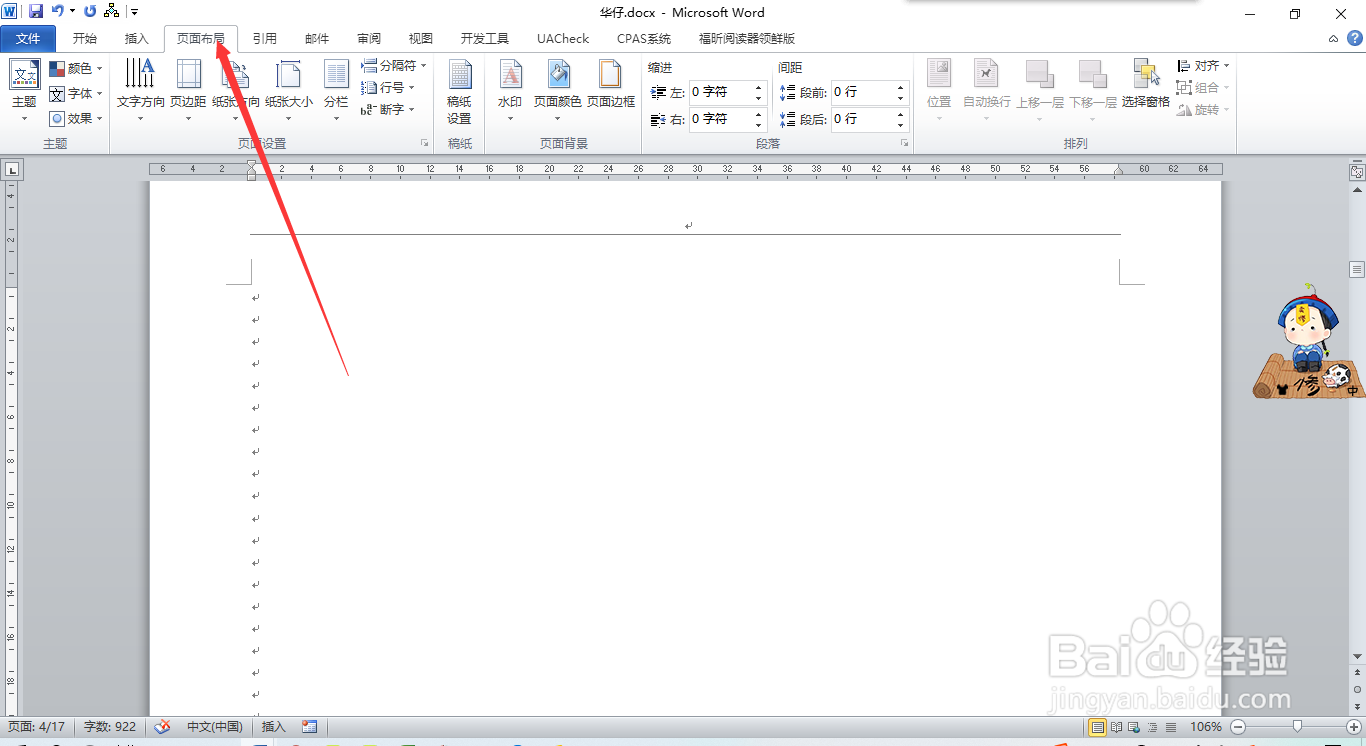Open the 选择窗格 selection pane
The image size is (1366, 746).
[x=1146, y=85]
